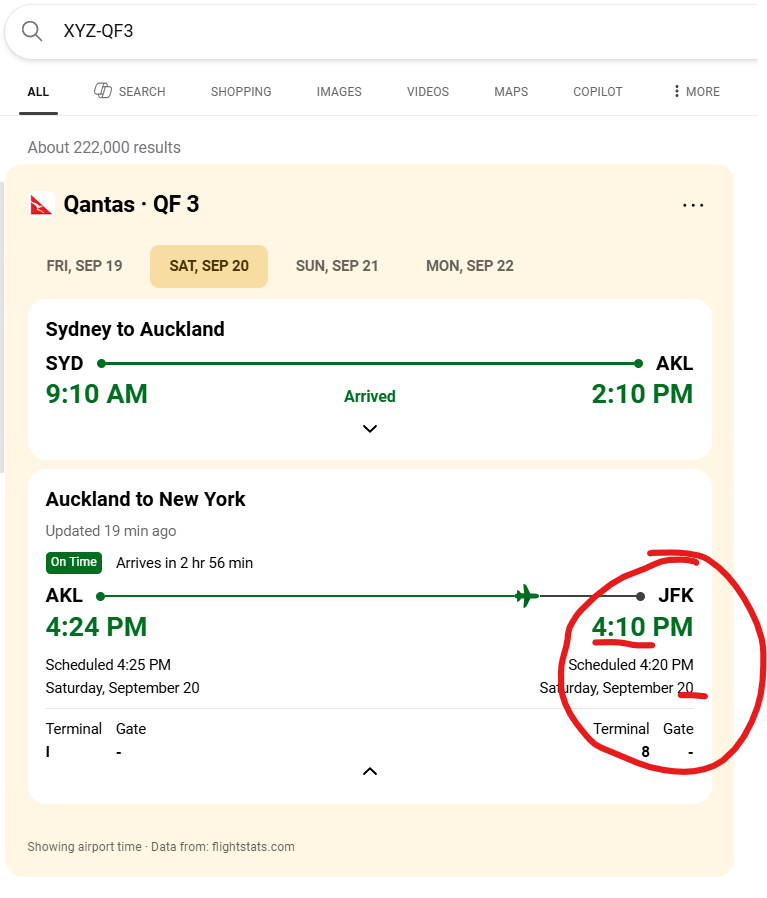
Task: Click the Data from: flightstats.com text
Action: pyautogui.click(x=223, y=847)
